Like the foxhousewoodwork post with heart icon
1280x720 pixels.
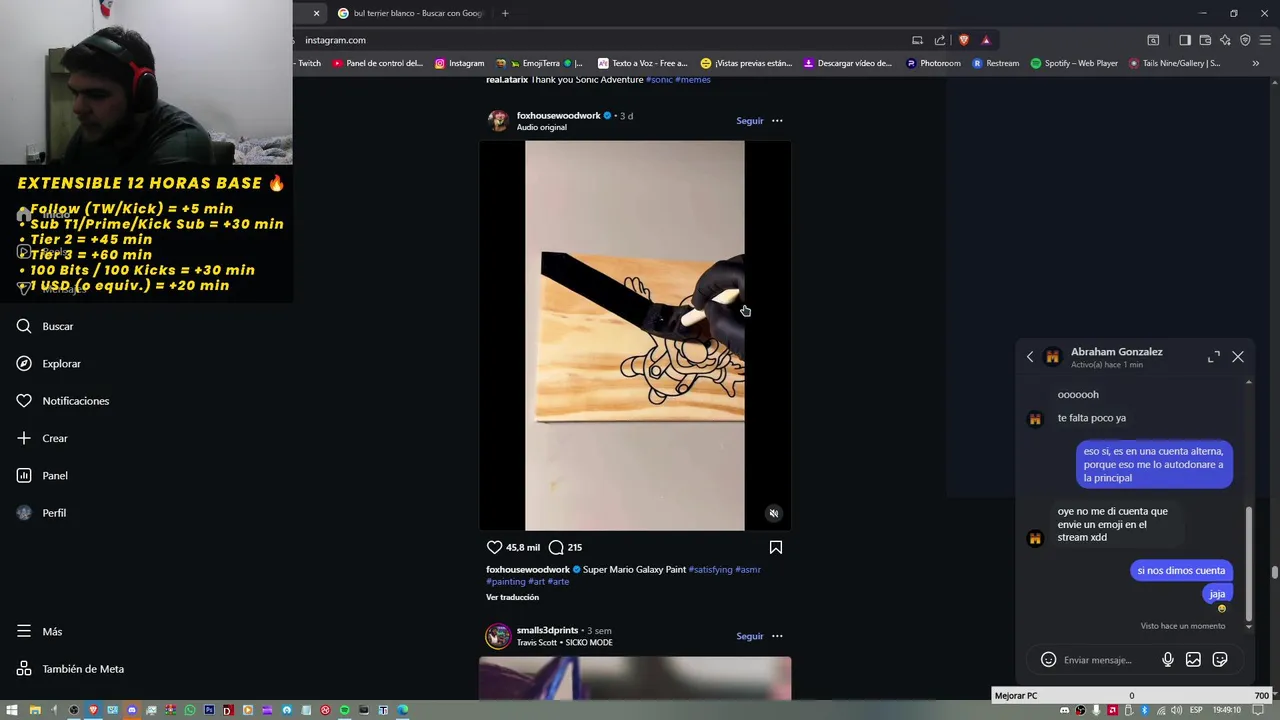(x=494, y=547)
